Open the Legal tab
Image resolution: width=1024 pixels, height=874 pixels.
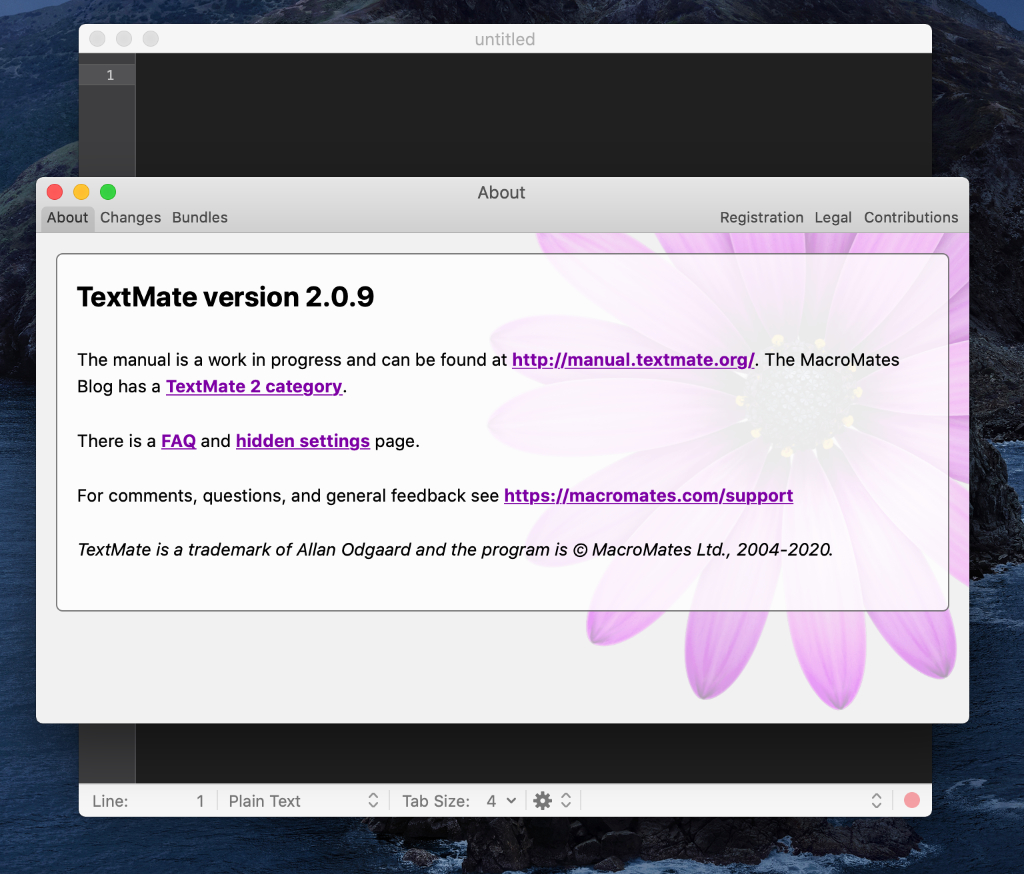[833, 218]
